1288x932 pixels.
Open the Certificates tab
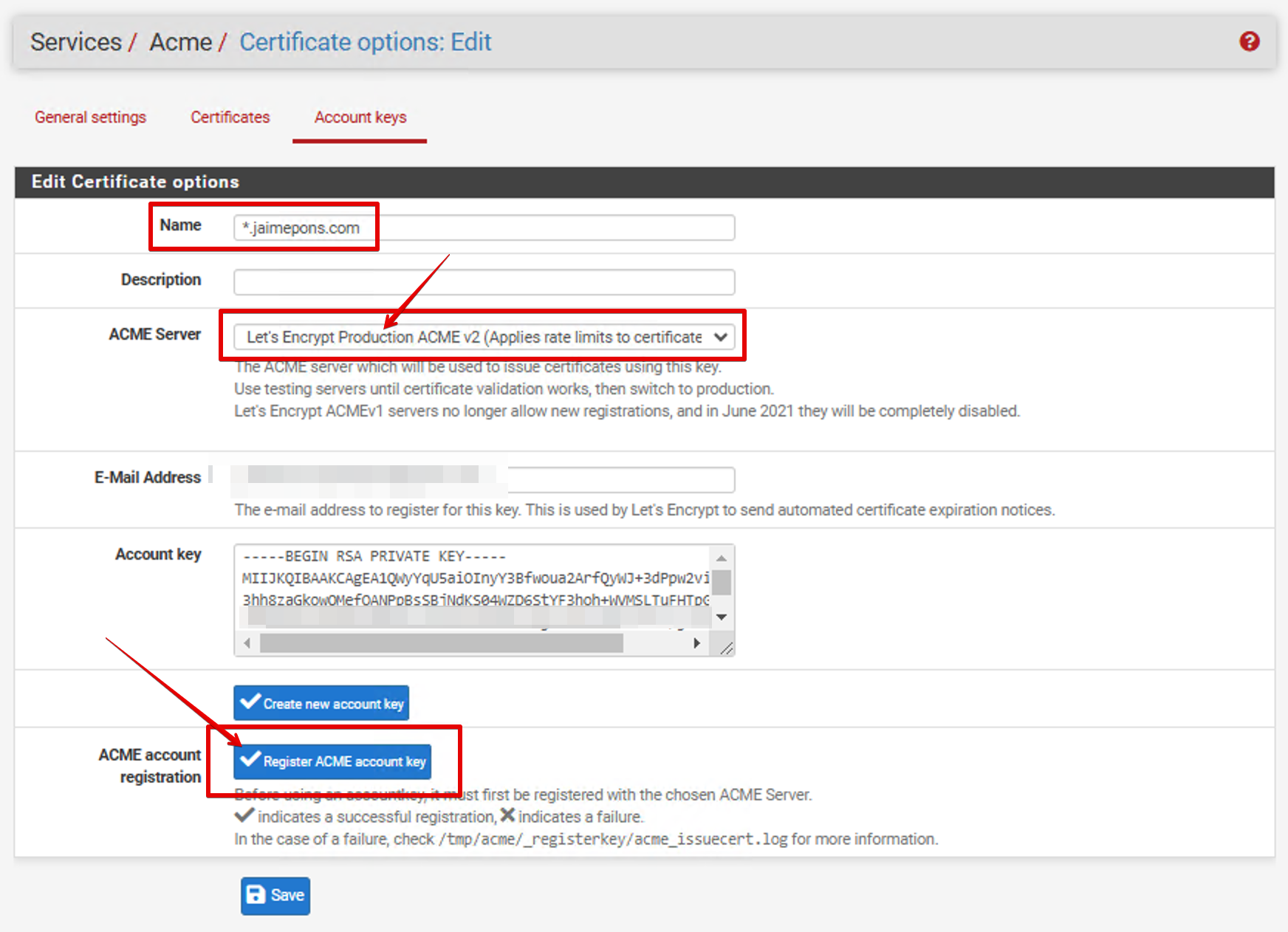(x=230, y=117)
